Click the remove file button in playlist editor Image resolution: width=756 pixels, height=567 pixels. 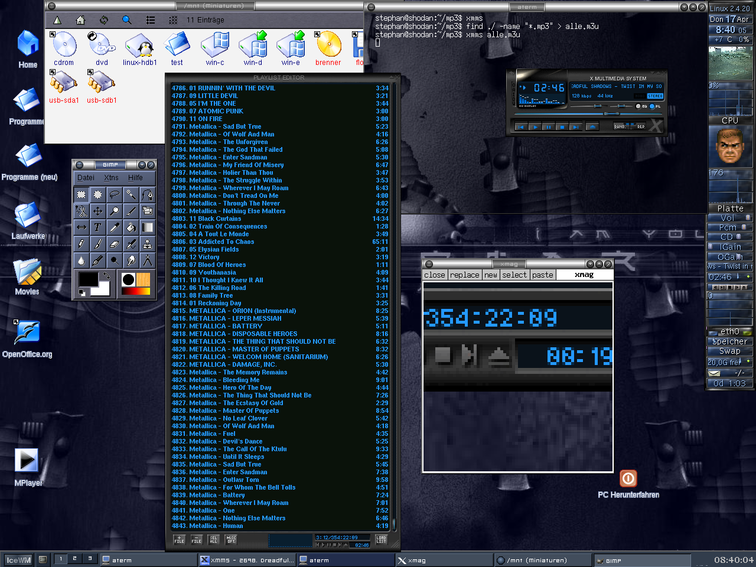pos(196,540)
